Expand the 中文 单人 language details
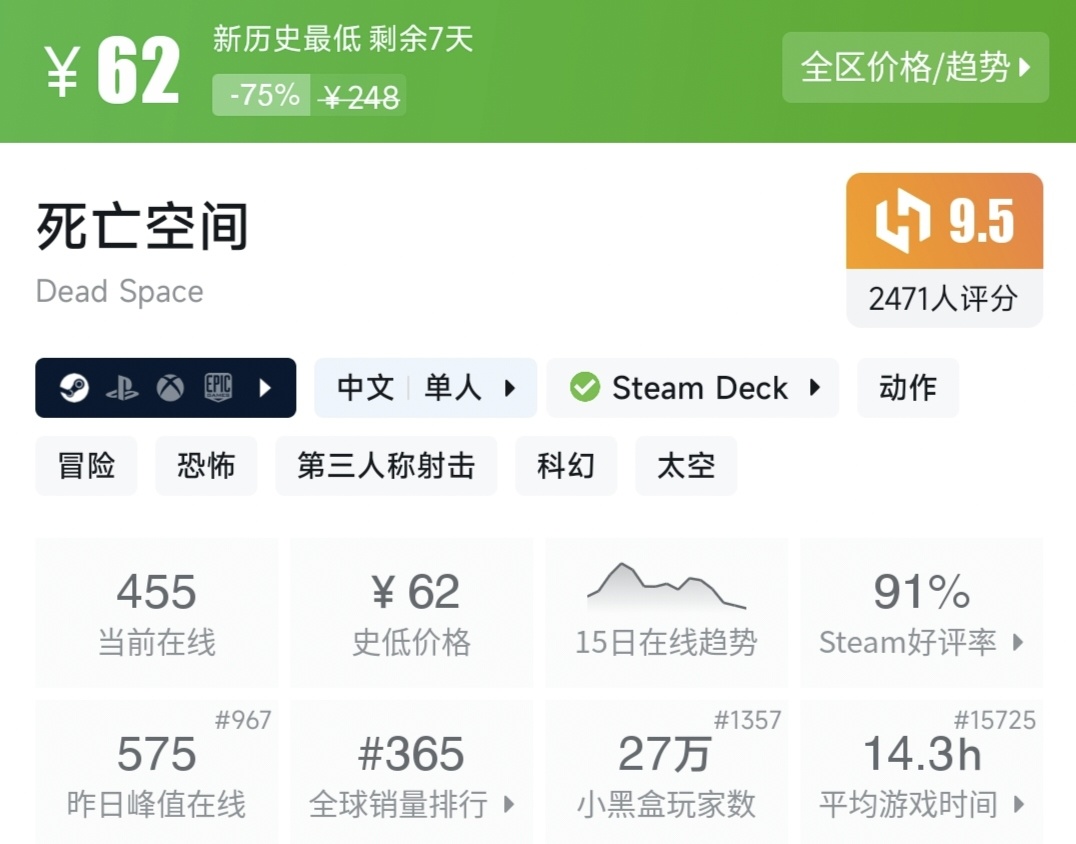This screenshot has width=1076, height=844. [x=426, y=388]
